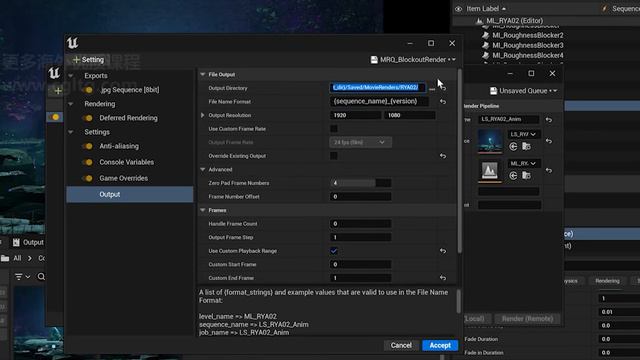Image resolution: width=640 pixels, height=360 pixels.
Task: Browse to LS_RY sequence in Content Browser
Action: click(x=527, y=147)
